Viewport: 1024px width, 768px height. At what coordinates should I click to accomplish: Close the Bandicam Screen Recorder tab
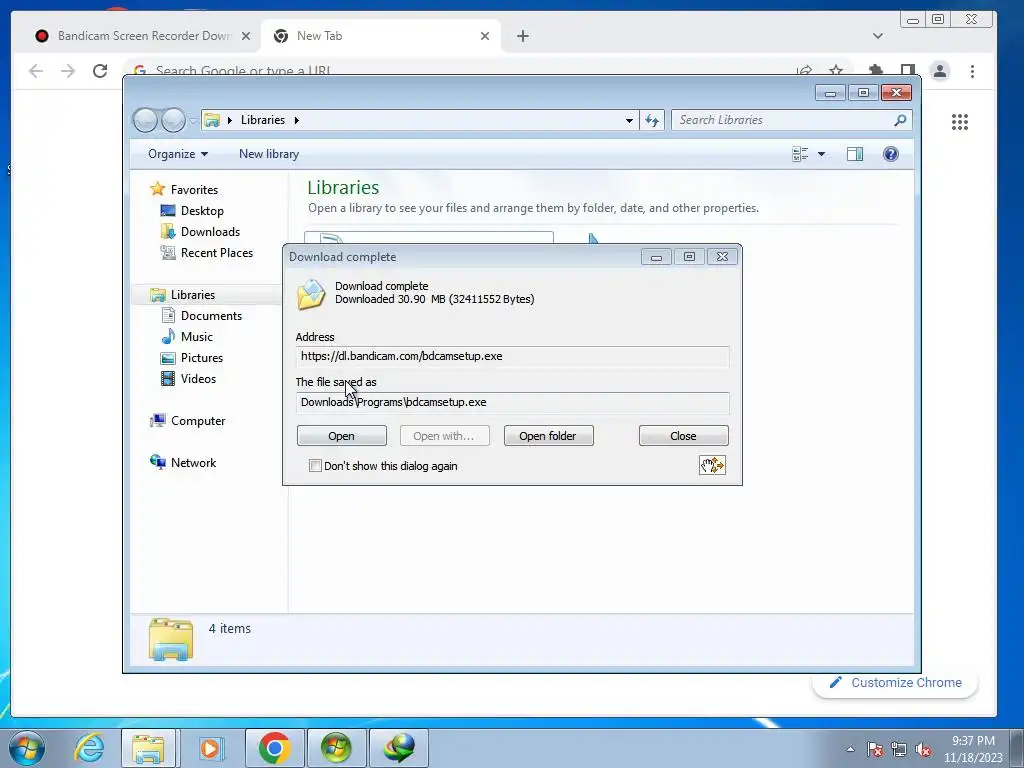point(246,36)
